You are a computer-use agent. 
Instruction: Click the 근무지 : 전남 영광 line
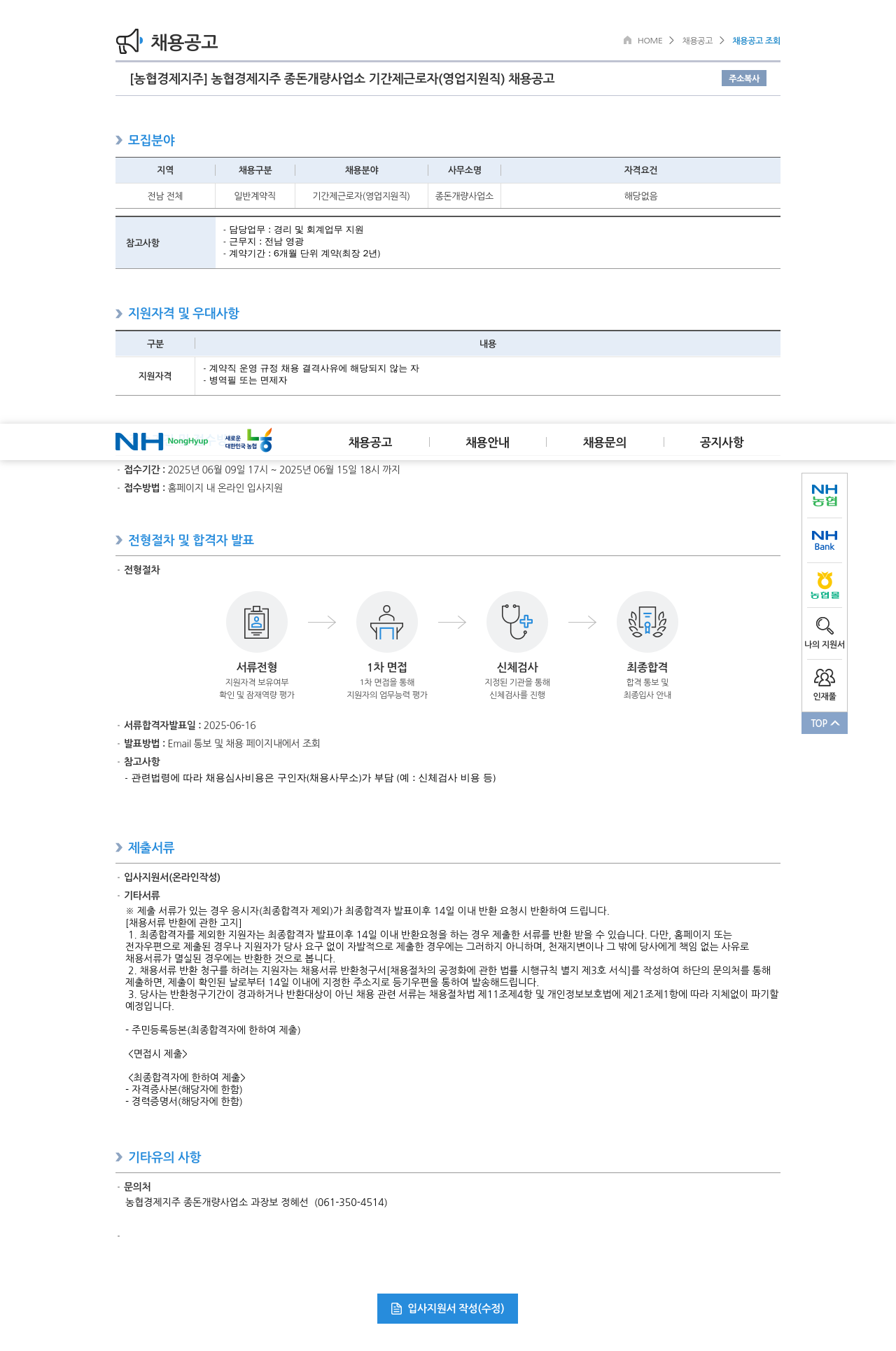click(x=263, y=242)
